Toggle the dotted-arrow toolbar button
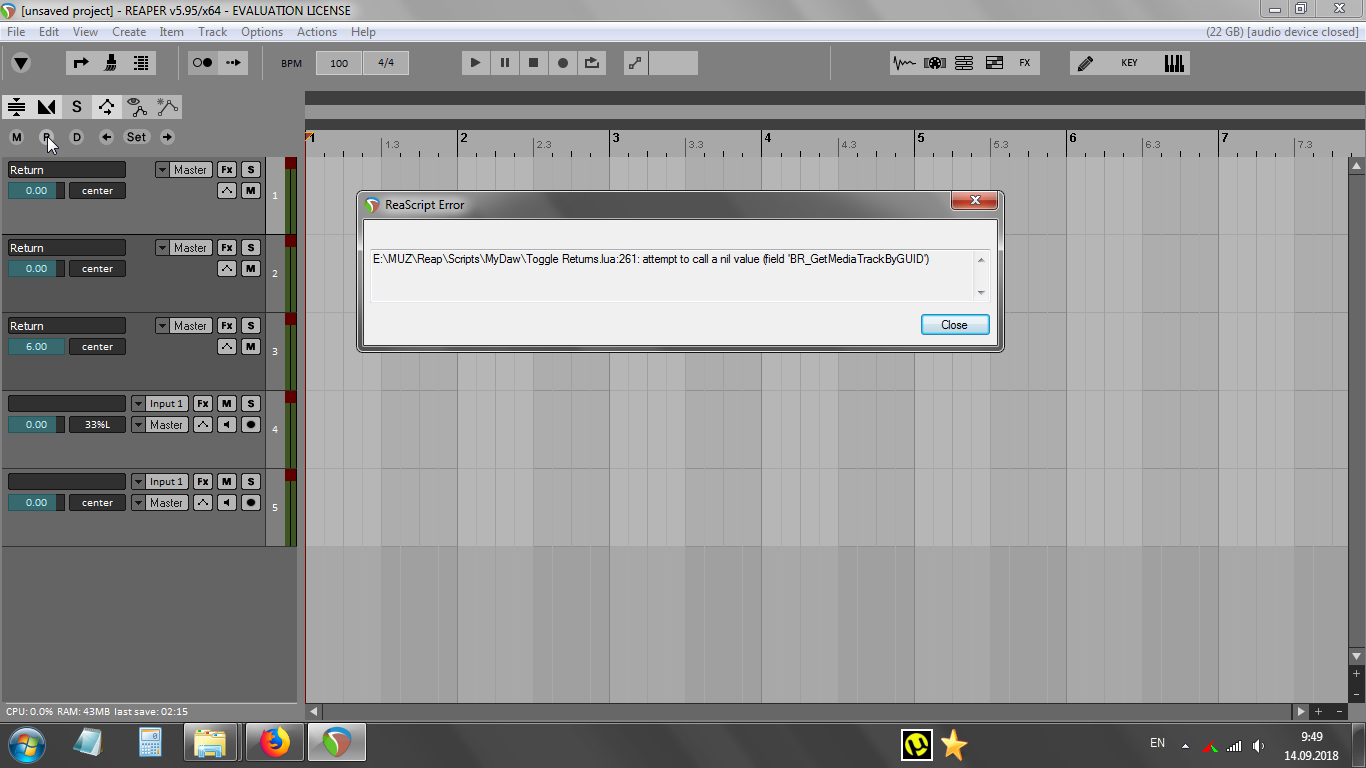Image resolution: width=1366 pixels, height=768 pixels. click(x=233, y=63)
